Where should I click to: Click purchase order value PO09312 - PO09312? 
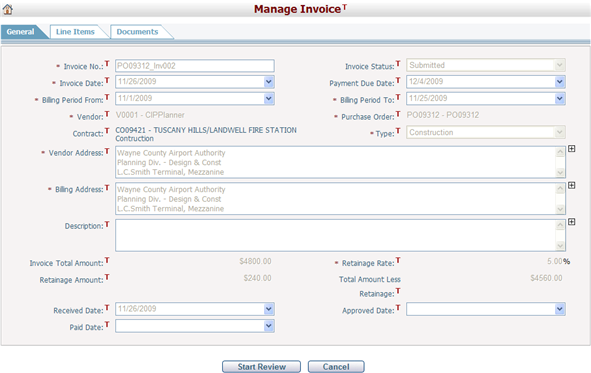(x=443, y=115)
